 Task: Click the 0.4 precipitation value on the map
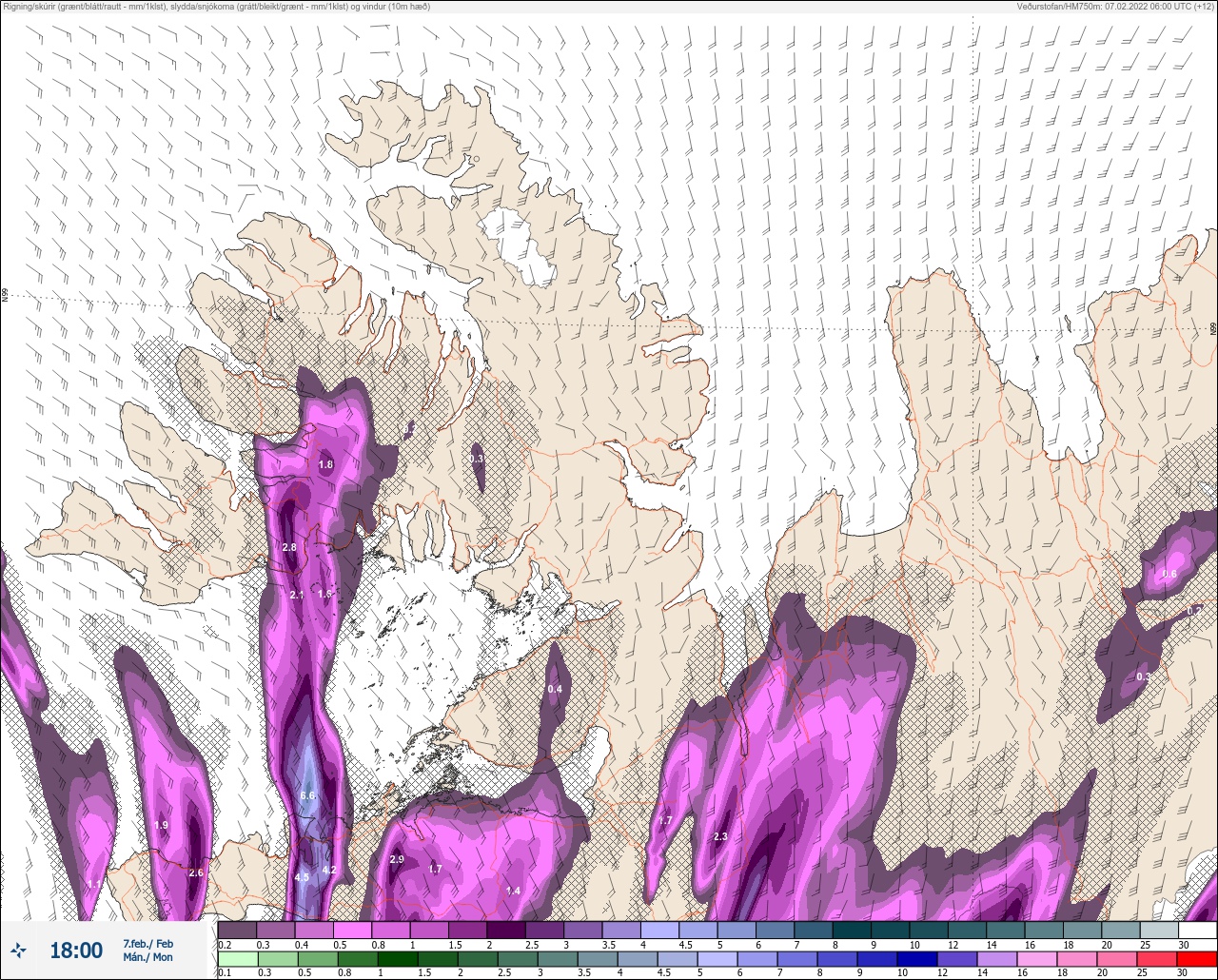[555, 689]
